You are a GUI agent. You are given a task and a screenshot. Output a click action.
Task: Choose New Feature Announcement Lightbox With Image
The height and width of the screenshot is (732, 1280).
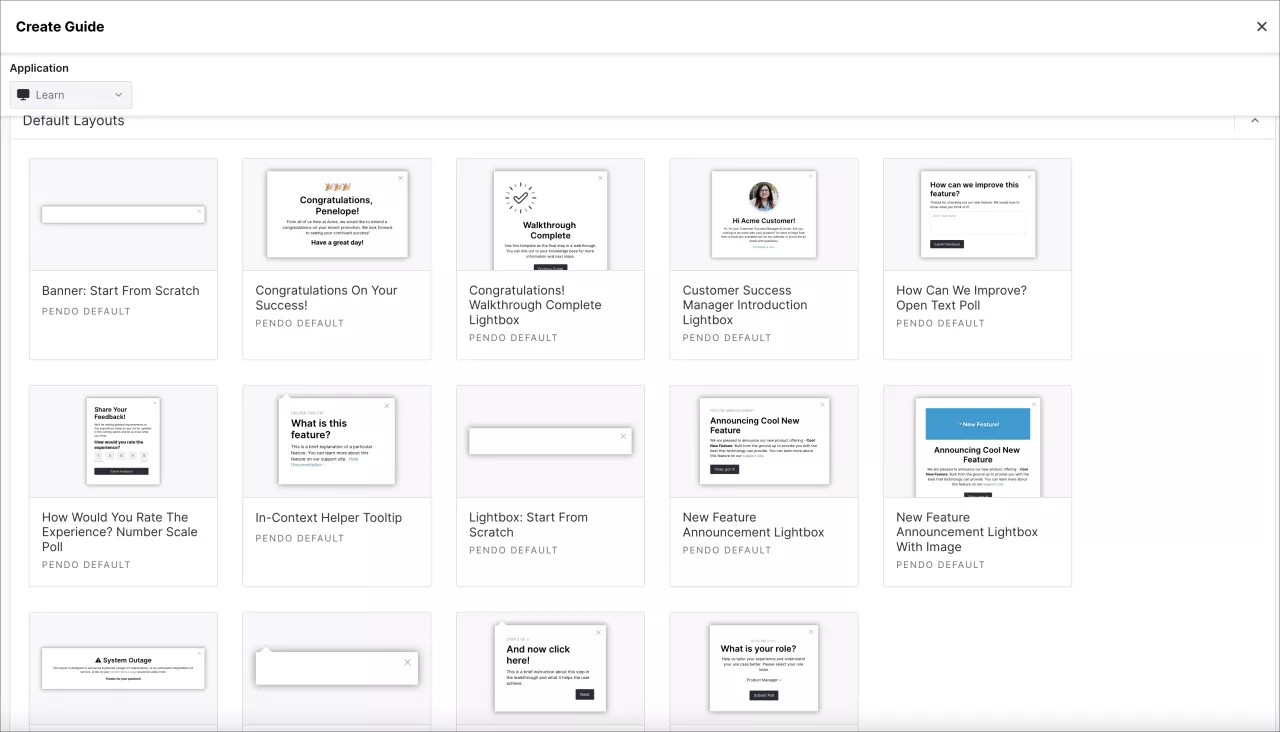tap(977, 441)
